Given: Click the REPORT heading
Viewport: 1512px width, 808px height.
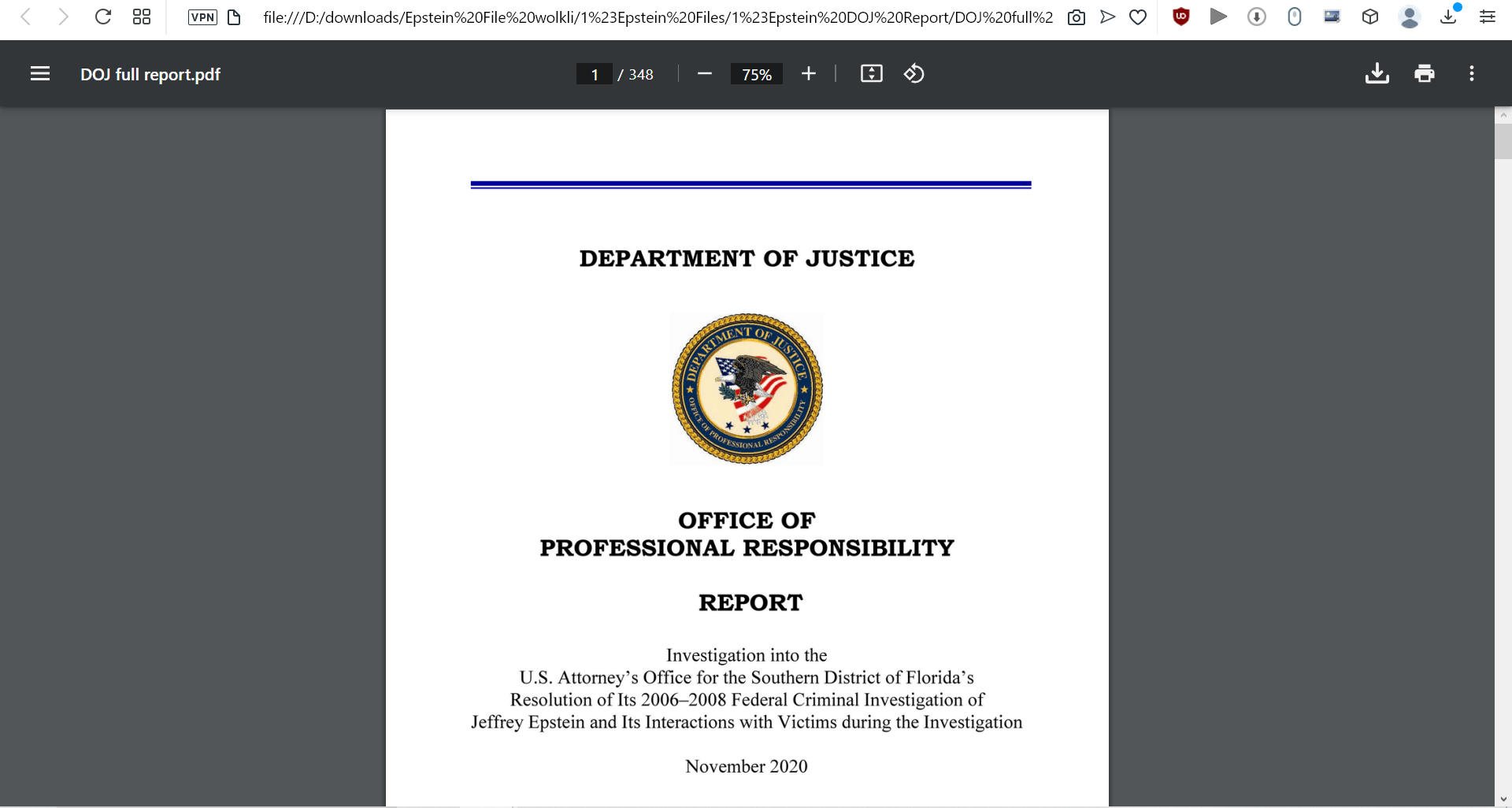Looking at the screenshot, I should [x=750, y=602].
